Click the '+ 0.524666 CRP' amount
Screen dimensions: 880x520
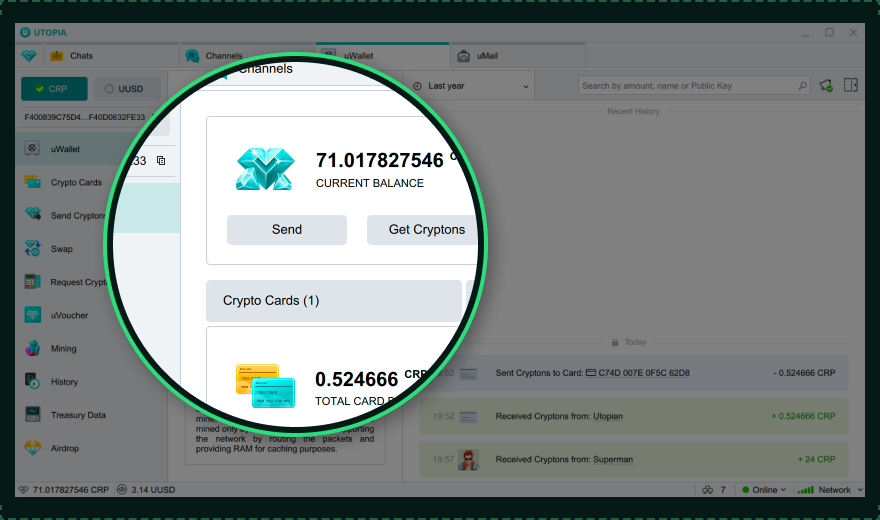pos(803,416)
